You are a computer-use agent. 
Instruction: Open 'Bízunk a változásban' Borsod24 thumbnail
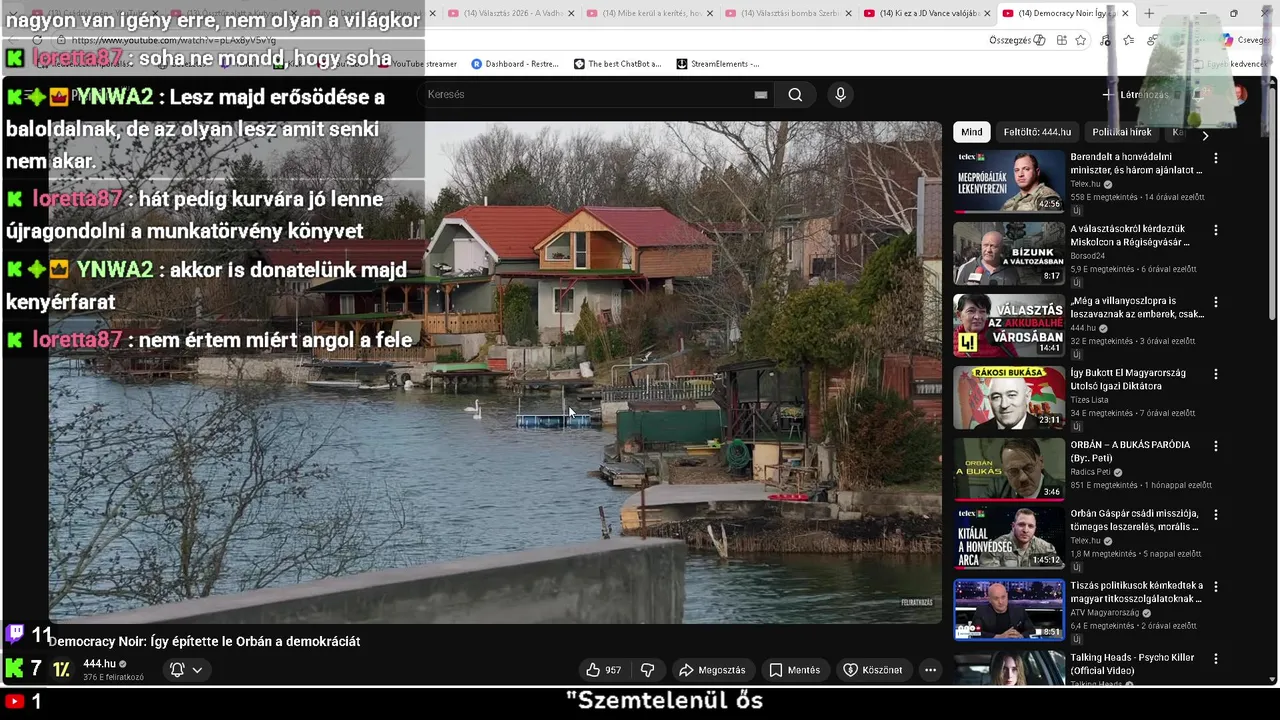point(1009,253)
